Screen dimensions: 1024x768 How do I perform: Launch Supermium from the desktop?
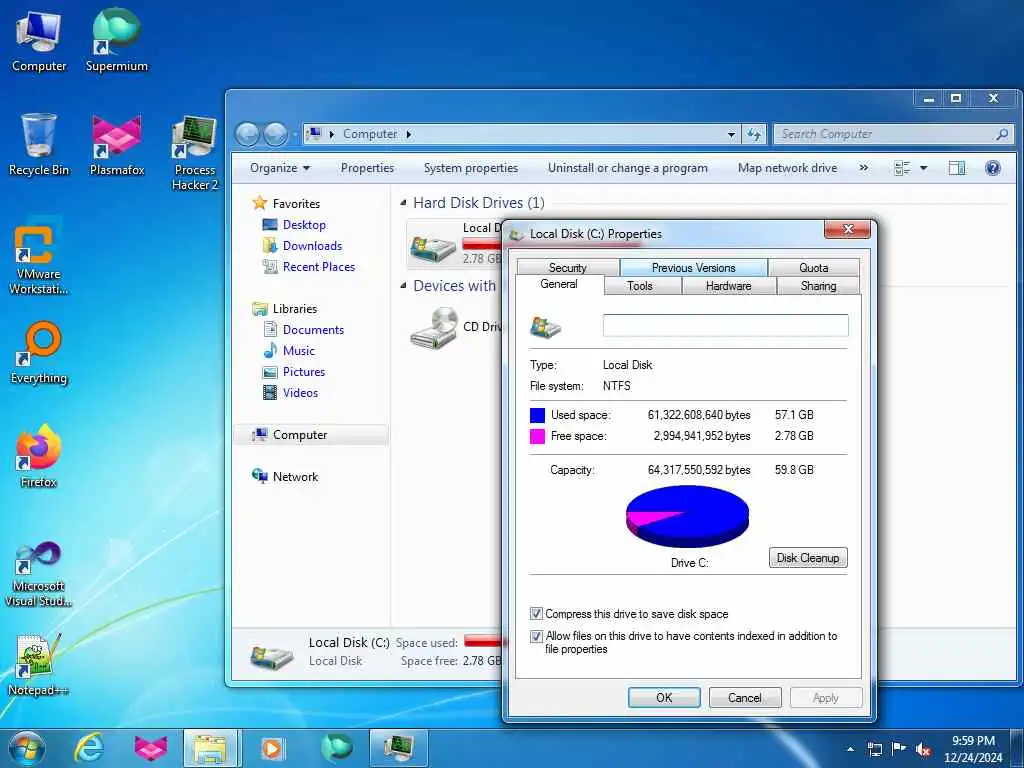coord(116,40)
